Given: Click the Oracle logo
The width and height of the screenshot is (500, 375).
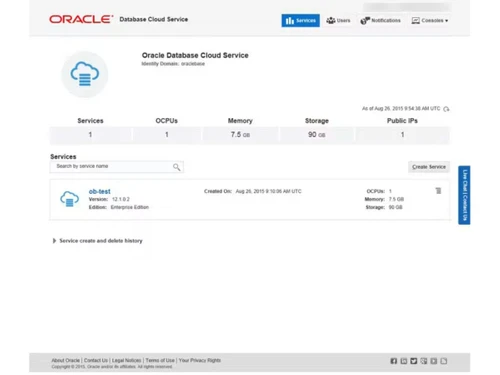Looking at the screenshot, I should [81, 19].
